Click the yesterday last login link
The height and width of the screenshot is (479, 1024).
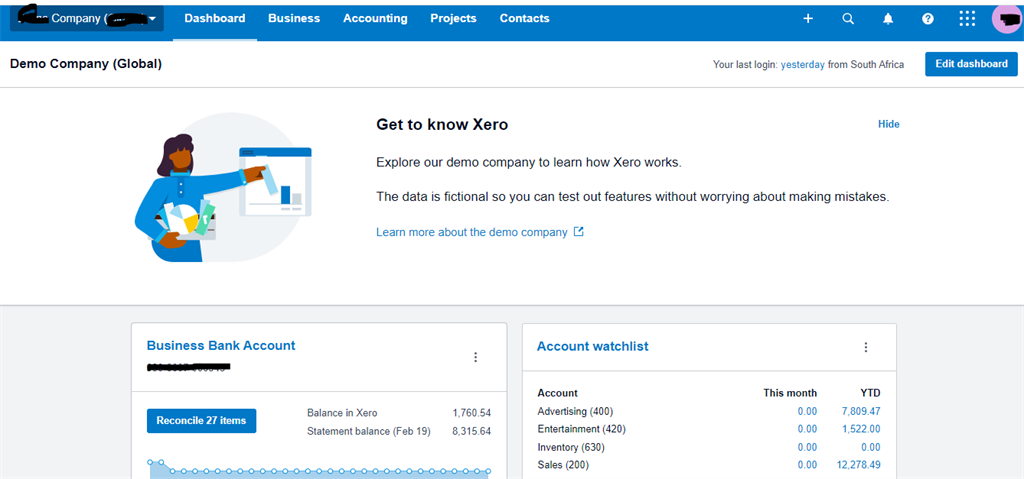point(803,65)
